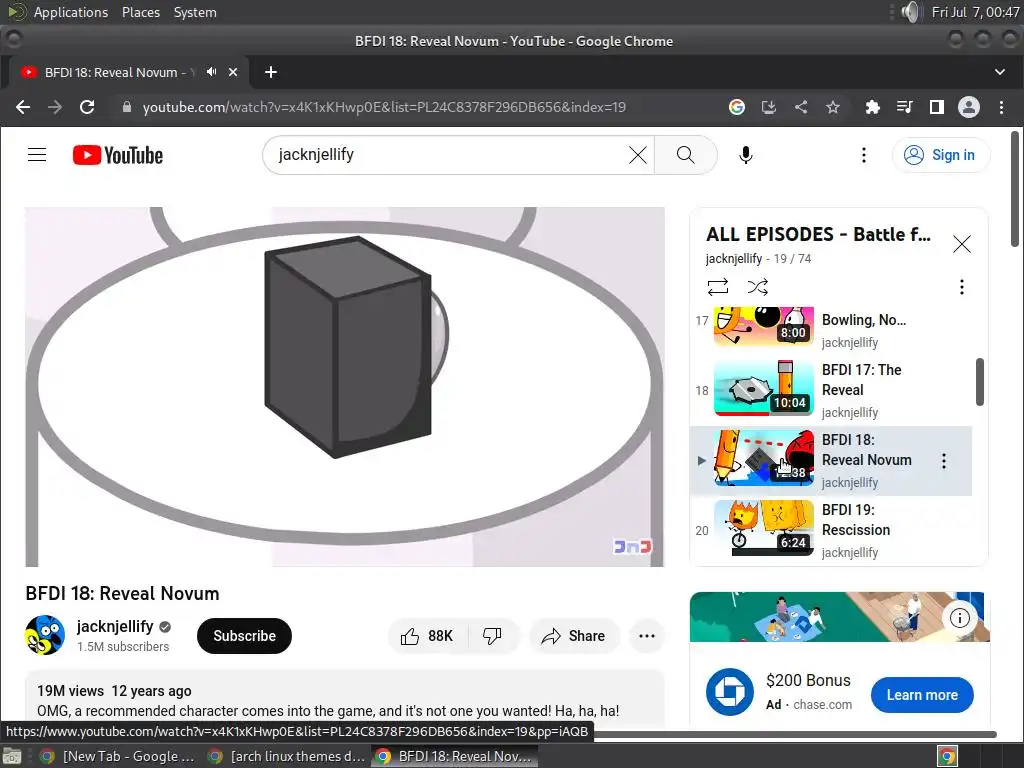Open the System menu
1024x768 pixels.
[195, 12]
